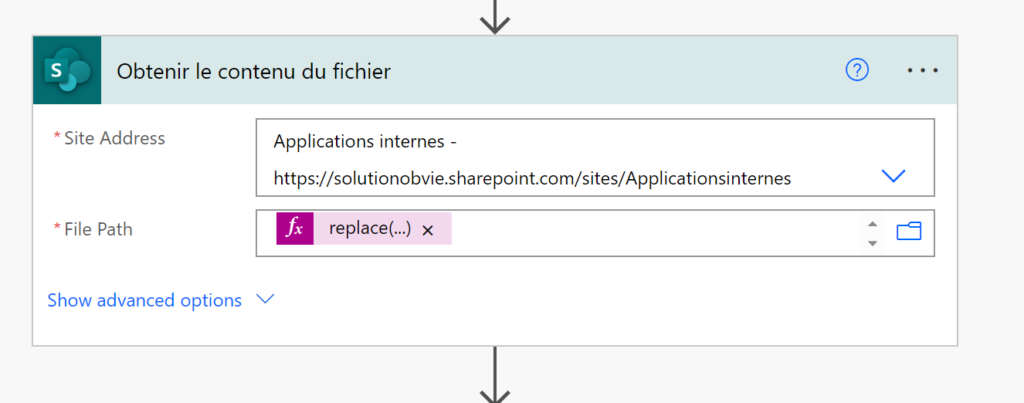
Task: Expand chevron next to Show advanced options
Action: 264,299
